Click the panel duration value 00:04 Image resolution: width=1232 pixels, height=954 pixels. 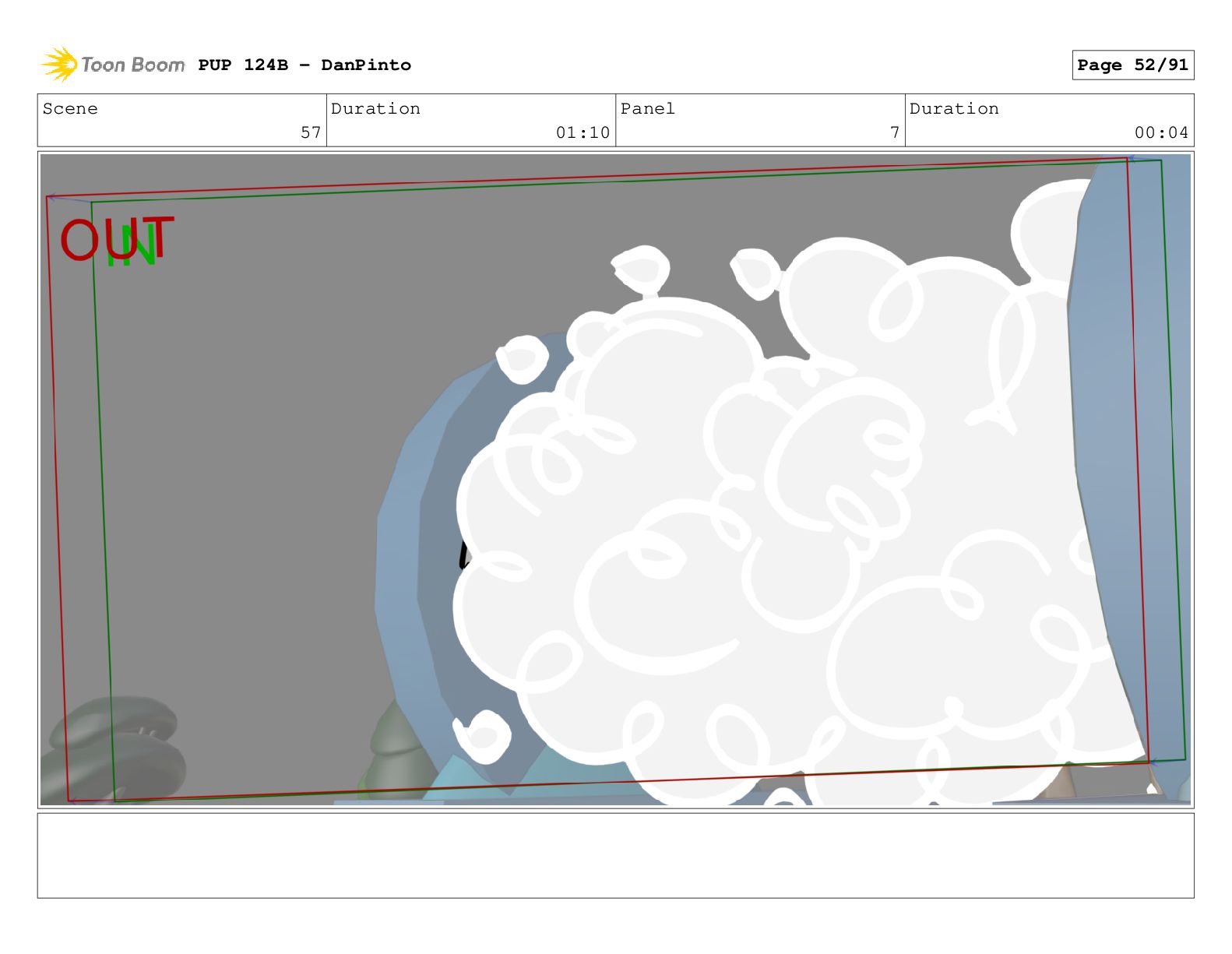[x=1161, y=132]
